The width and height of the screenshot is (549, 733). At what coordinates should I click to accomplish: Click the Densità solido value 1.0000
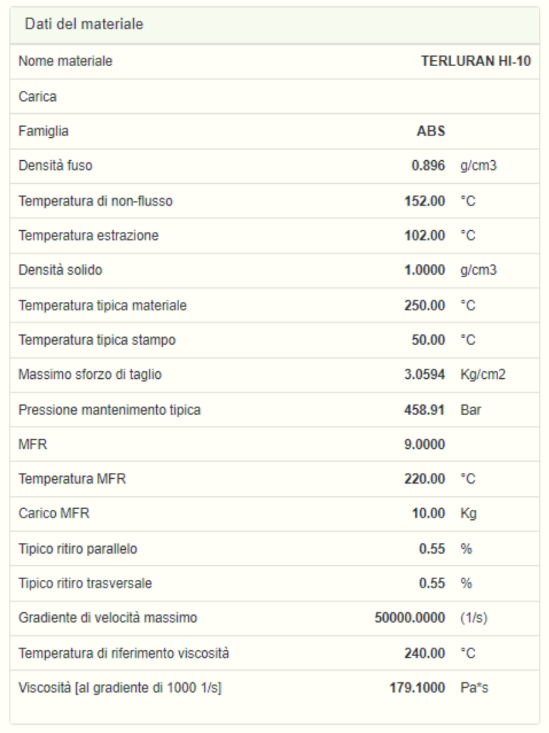pyautogui.click(x=425, y=270)
